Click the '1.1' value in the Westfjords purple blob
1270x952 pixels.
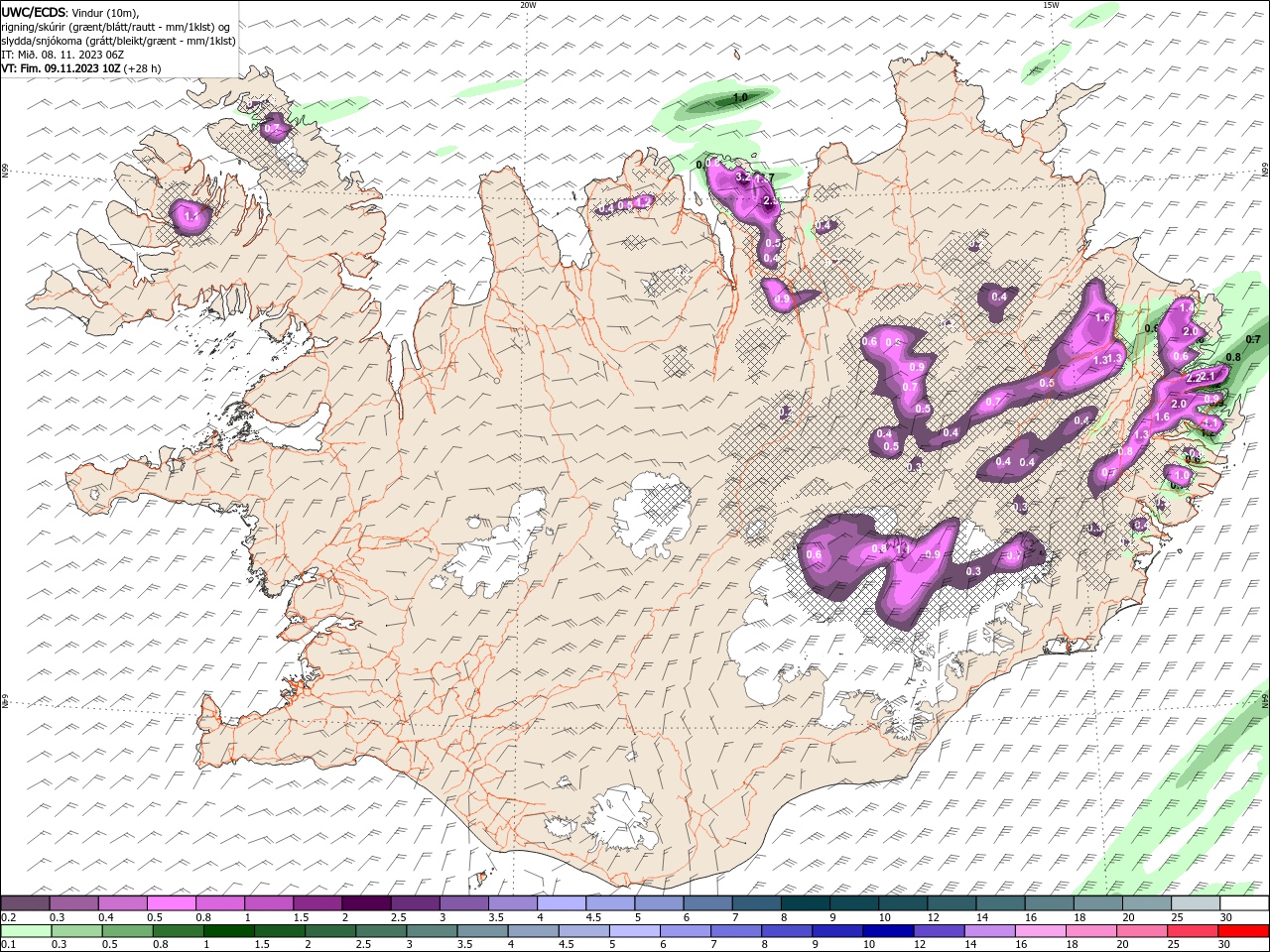pyautogui.click(x=191, y=215)
